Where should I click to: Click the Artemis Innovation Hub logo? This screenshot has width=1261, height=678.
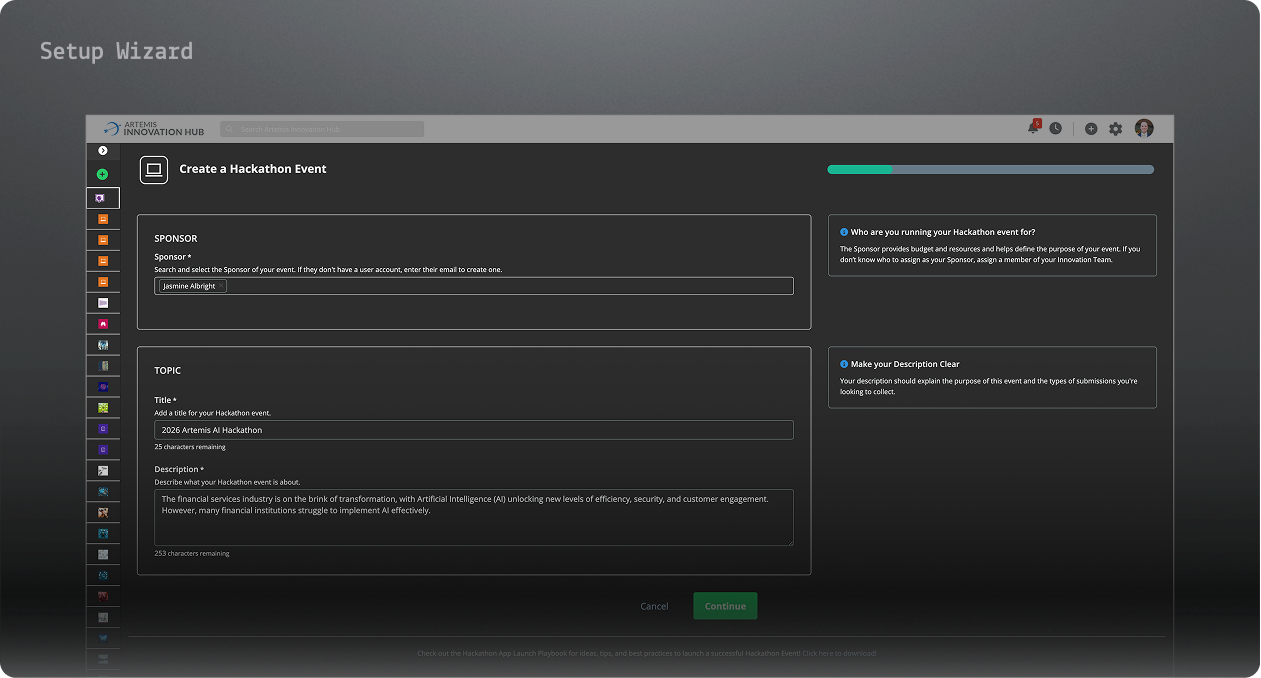(154, 129)
